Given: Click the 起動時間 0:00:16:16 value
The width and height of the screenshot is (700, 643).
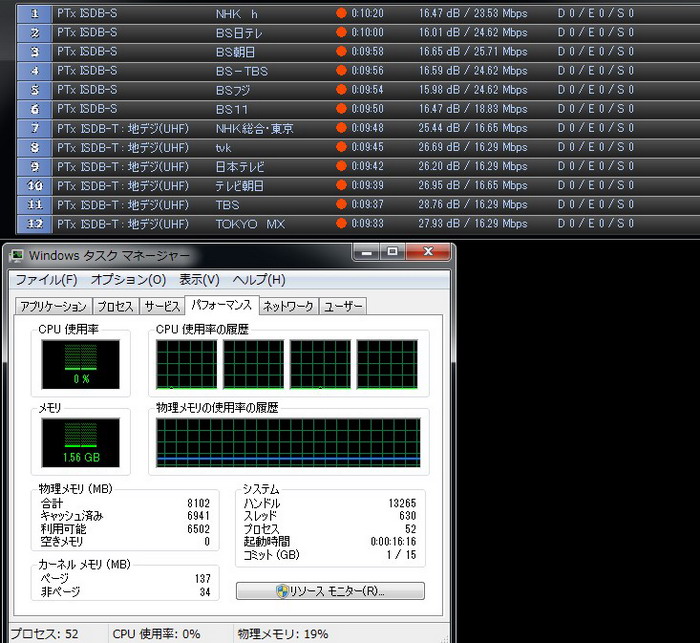Looking at the screenshot, I should click(393, 542).
